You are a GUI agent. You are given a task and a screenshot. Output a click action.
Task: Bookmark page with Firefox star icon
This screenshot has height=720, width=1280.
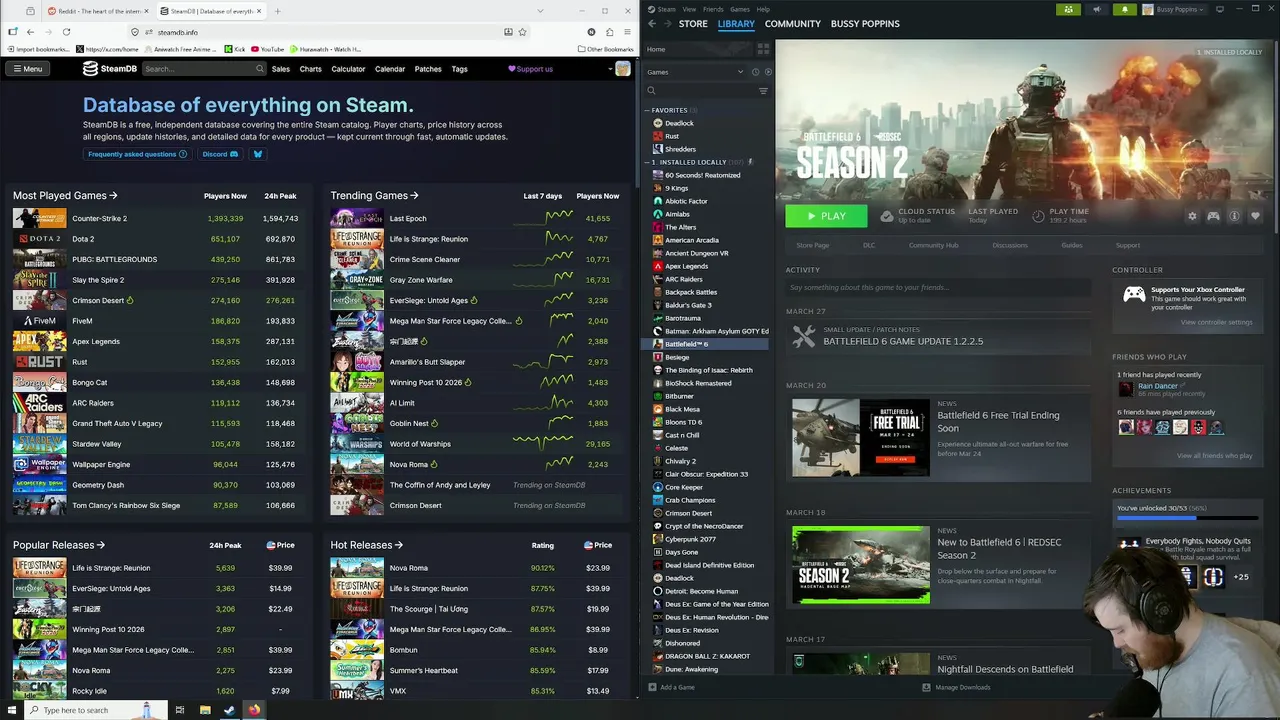click(522, 32)
